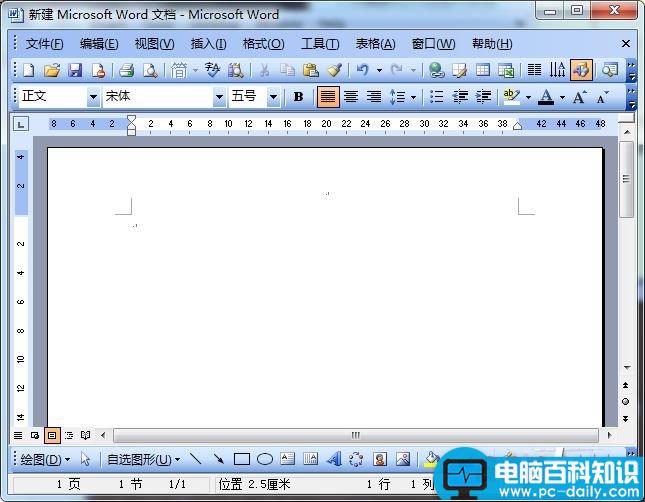645x502 pixels.
Task: Right align the paragraph
Action: [374, 97]
